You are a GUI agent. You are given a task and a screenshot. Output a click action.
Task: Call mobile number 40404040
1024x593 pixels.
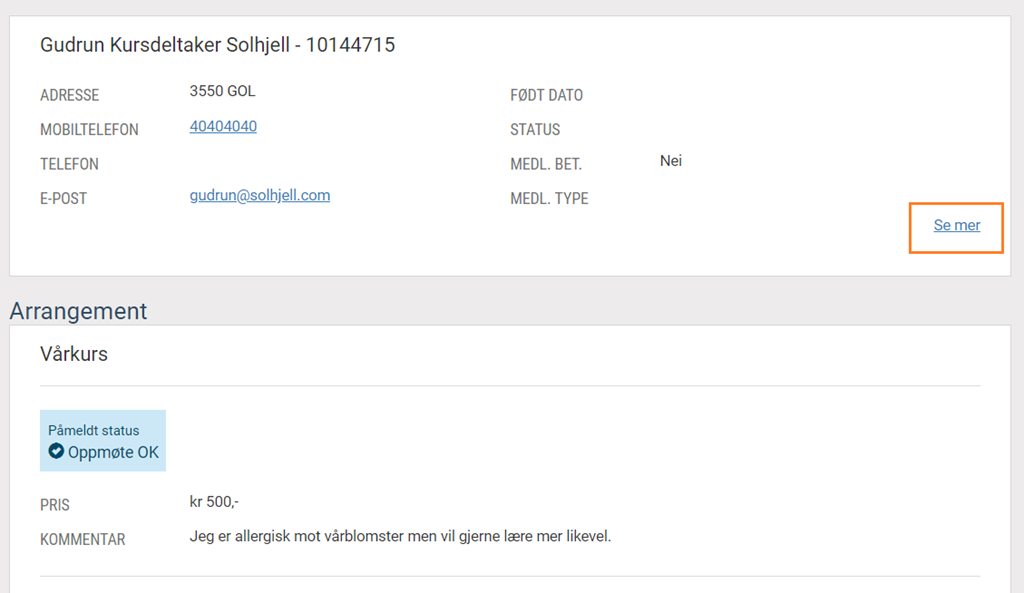[223, 127]
